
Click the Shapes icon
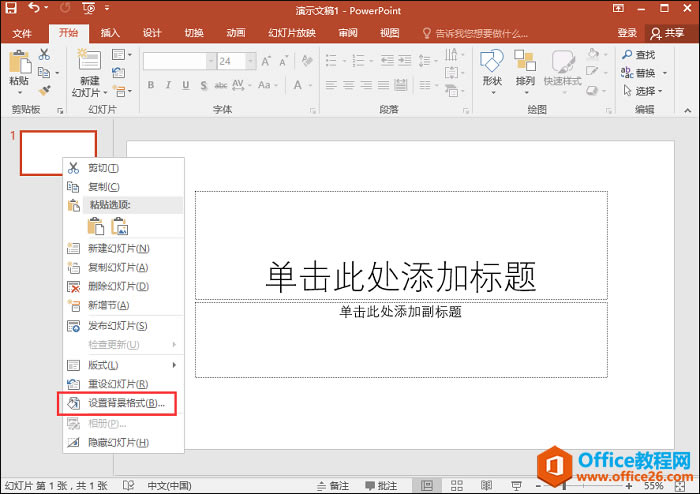point(492,61)
